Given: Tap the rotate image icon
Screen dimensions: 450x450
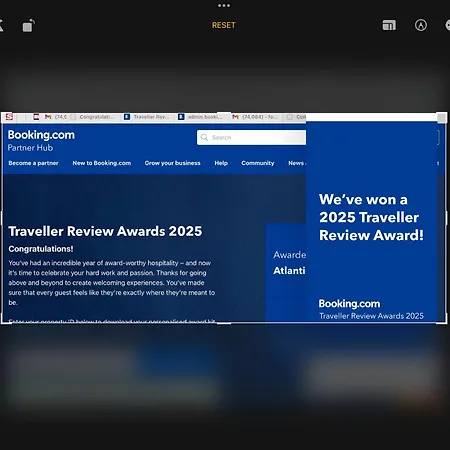Looking at the screenshot, I should [x=29, y=26].
